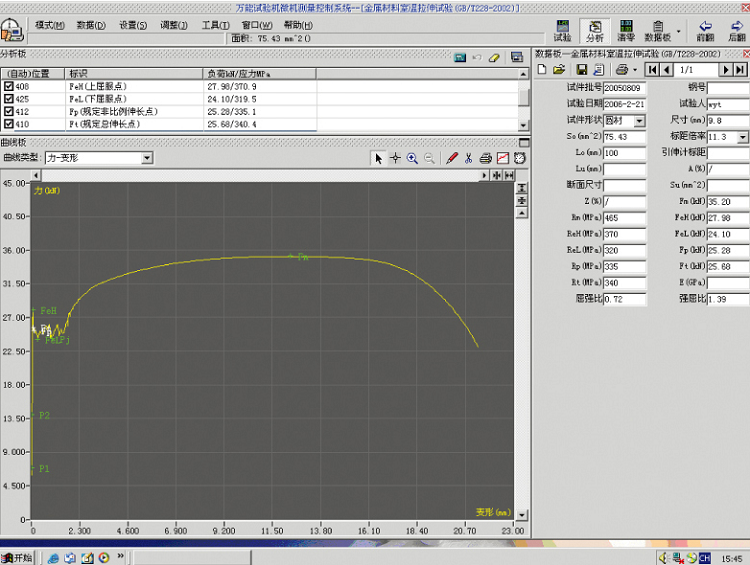Click the analysis list scroll down arrow

click(524, 125)
